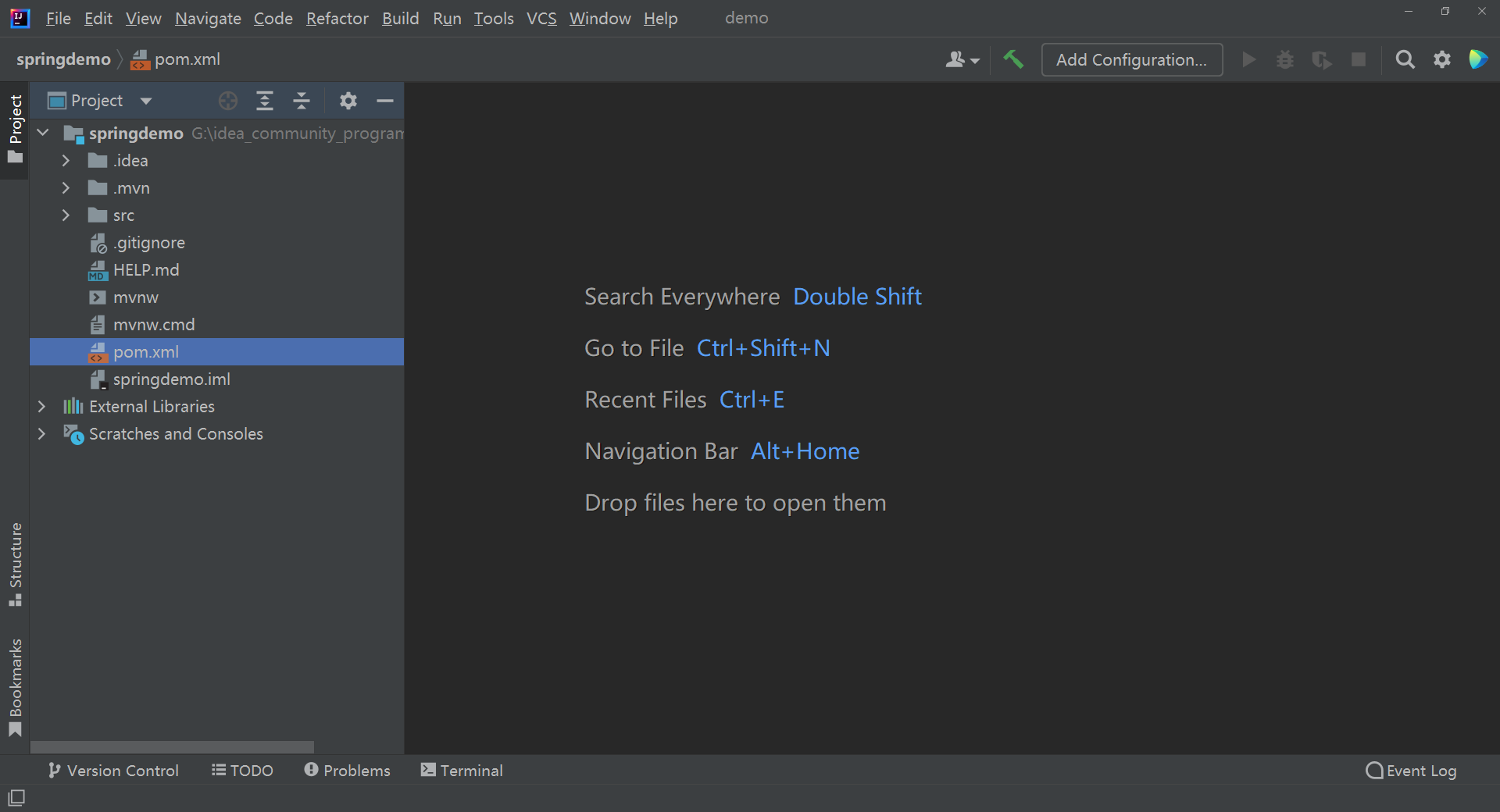Open the Code menu
The height and width of the screenshot is (812, 1500).
[273, 18]
